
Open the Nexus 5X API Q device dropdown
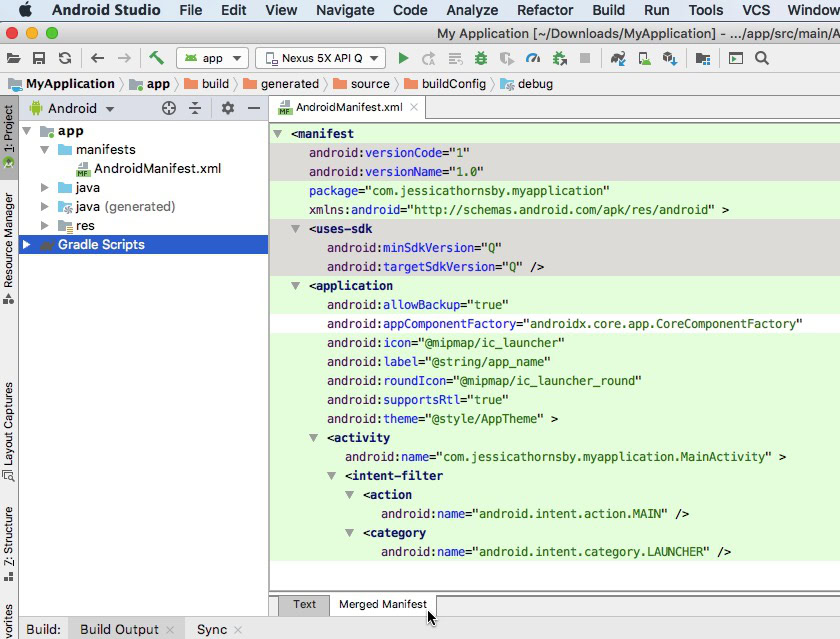(318, 58)
